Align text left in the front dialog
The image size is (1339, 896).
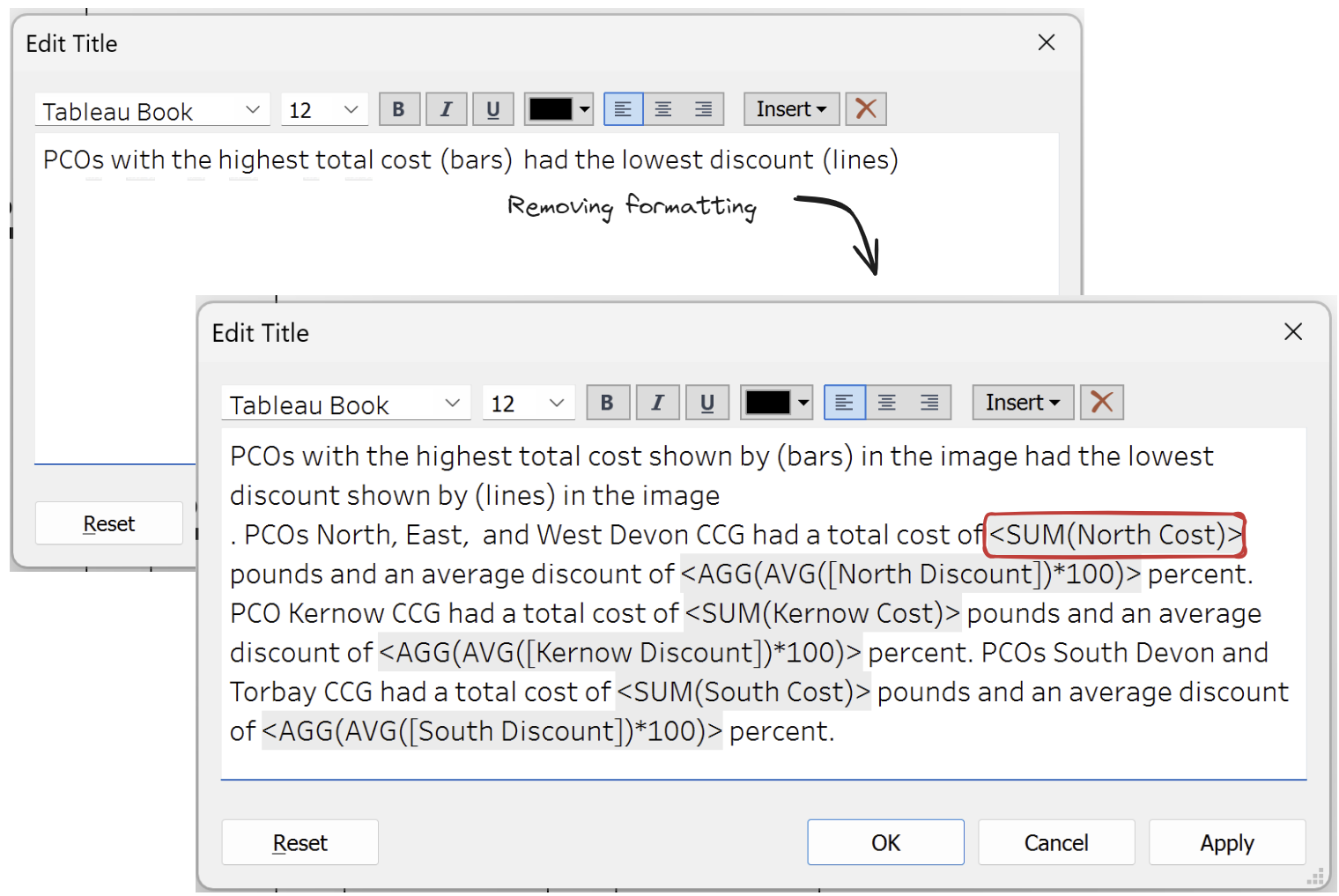[844, 403]
